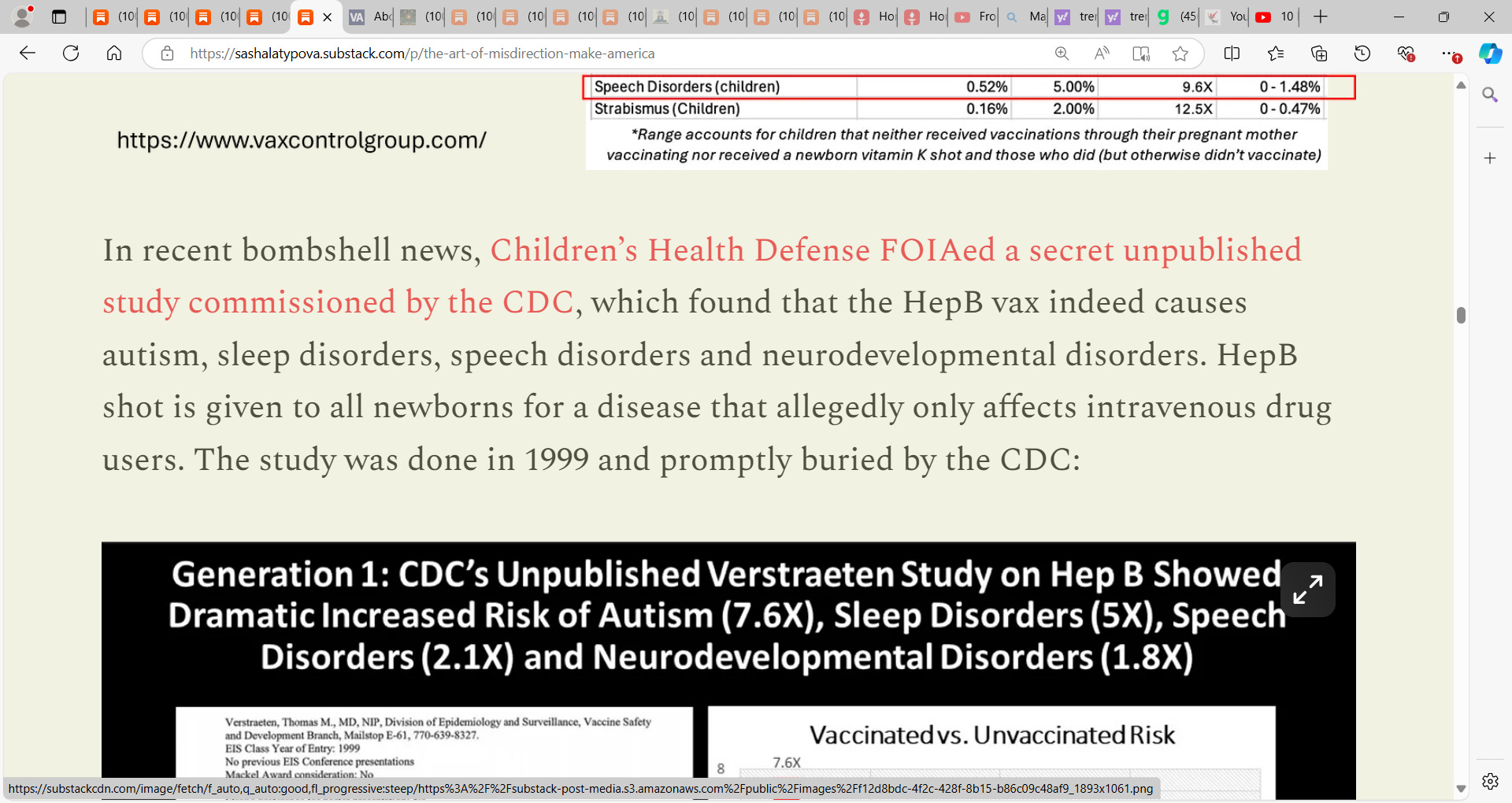Screen dimensions: 1512x803
Task: Click the 'Vaccinated vs. Unvaccinated Risk' chart title
Action: point(992,735)
